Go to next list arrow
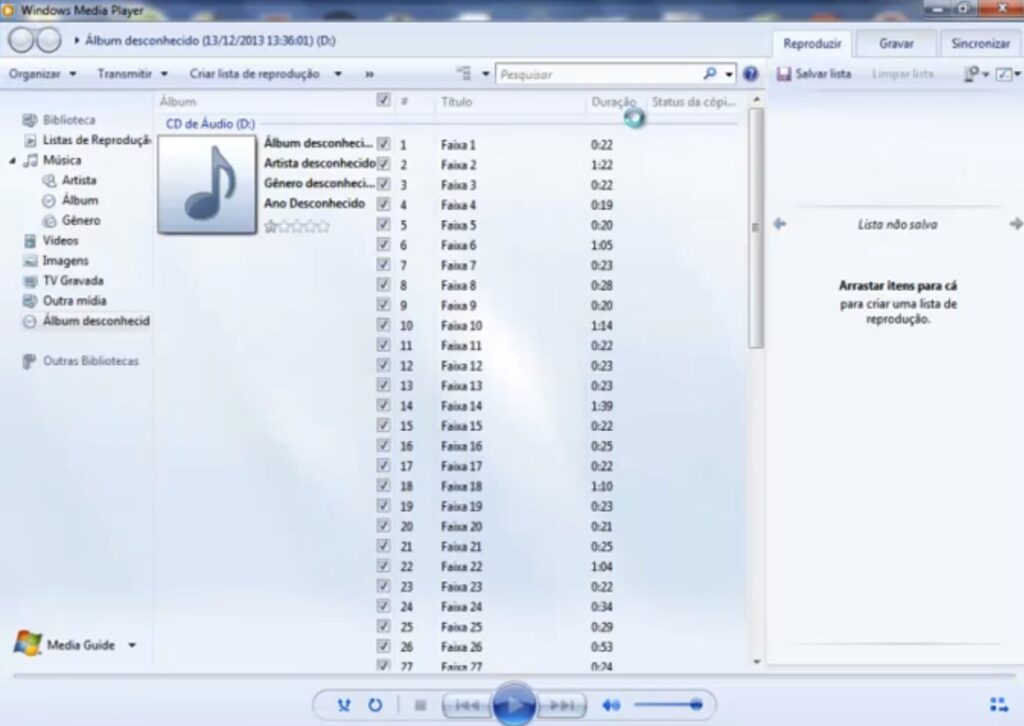The image size is (1024, 726). pos(1016,224)
